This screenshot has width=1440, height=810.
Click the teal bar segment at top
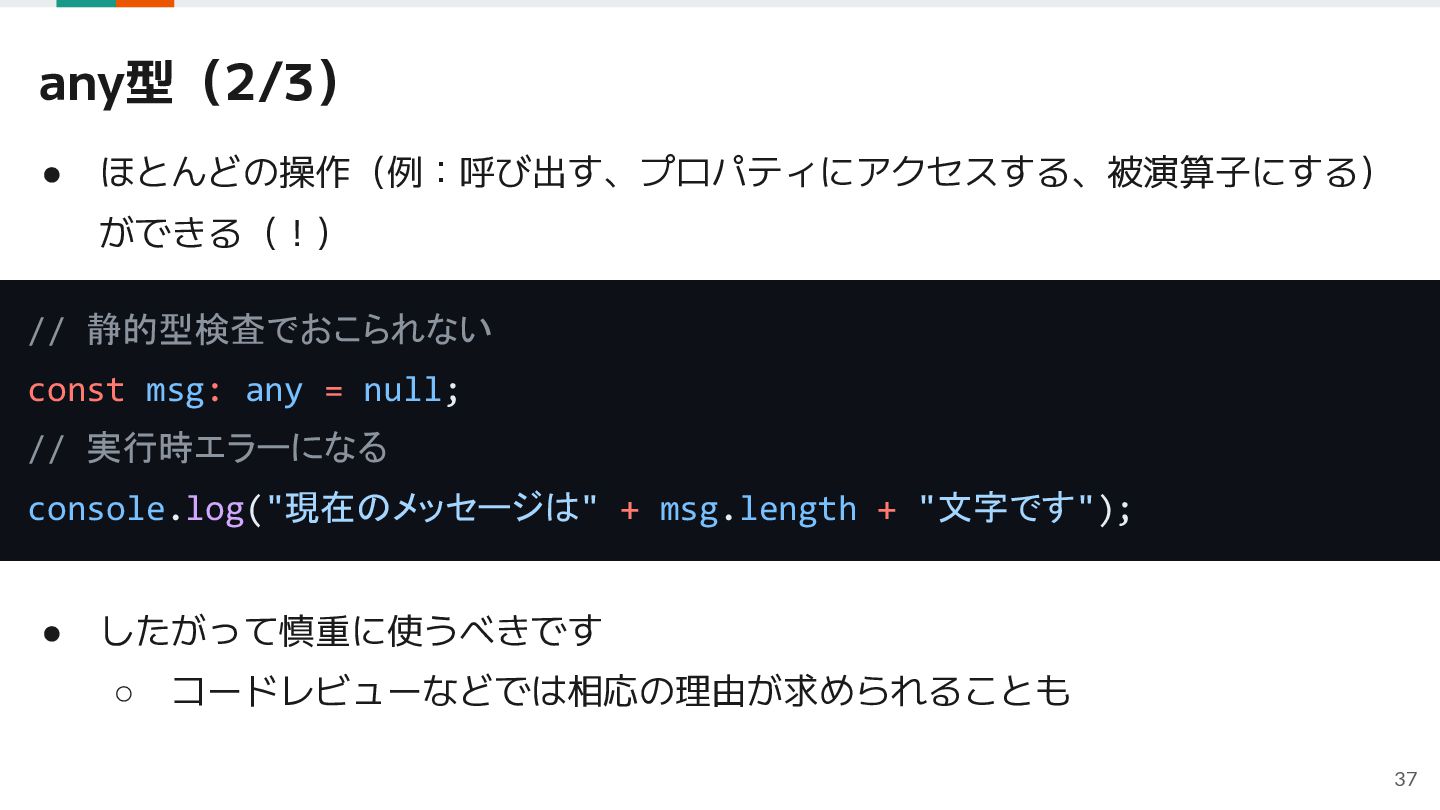[x=86, y=3]
